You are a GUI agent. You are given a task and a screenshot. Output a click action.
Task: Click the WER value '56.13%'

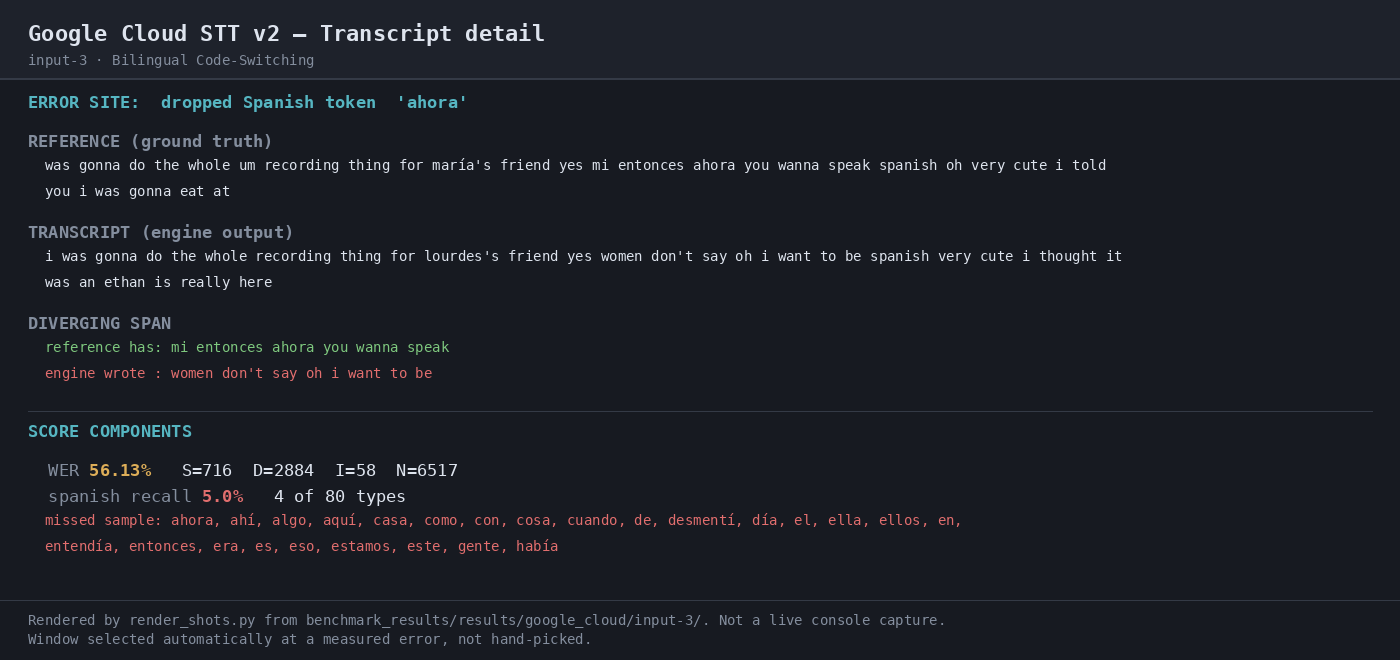pos(120,471)
